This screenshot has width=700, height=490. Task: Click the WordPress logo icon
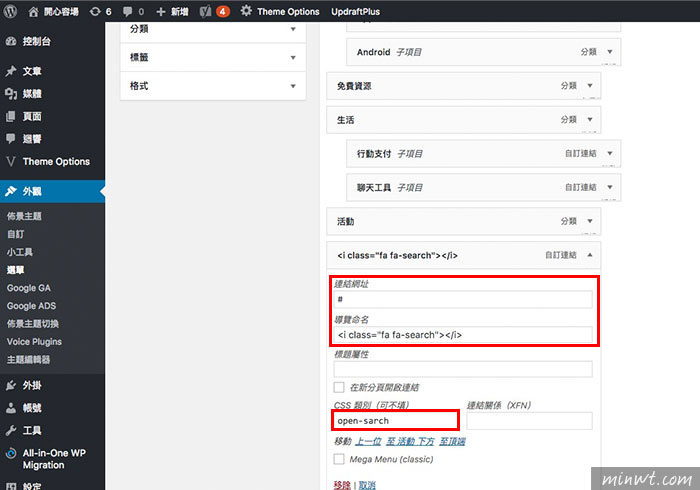(10, 11)
